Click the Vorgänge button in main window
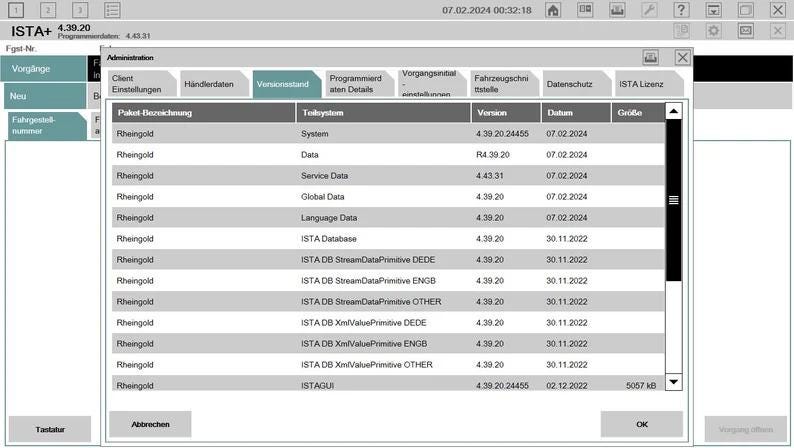Image resolution: width=794 pixels, height=448 pixels. tap(44, 68)
